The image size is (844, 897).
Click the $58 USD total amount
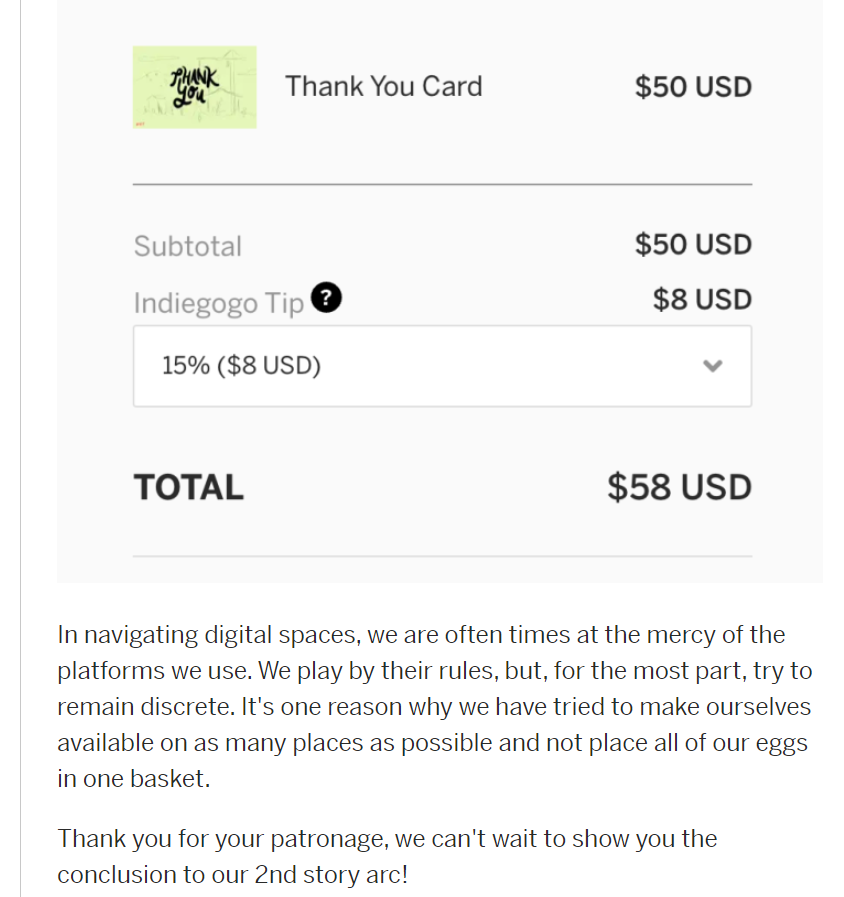pos(678,487)
